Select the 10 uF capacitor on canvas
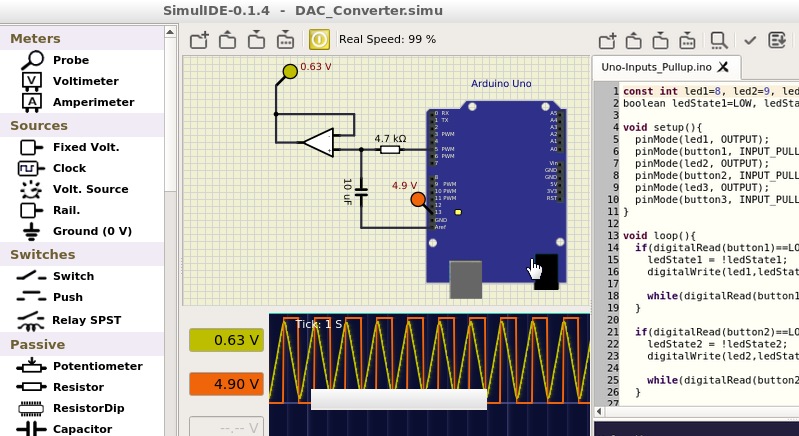799x436 pixels. pos(361,192)
